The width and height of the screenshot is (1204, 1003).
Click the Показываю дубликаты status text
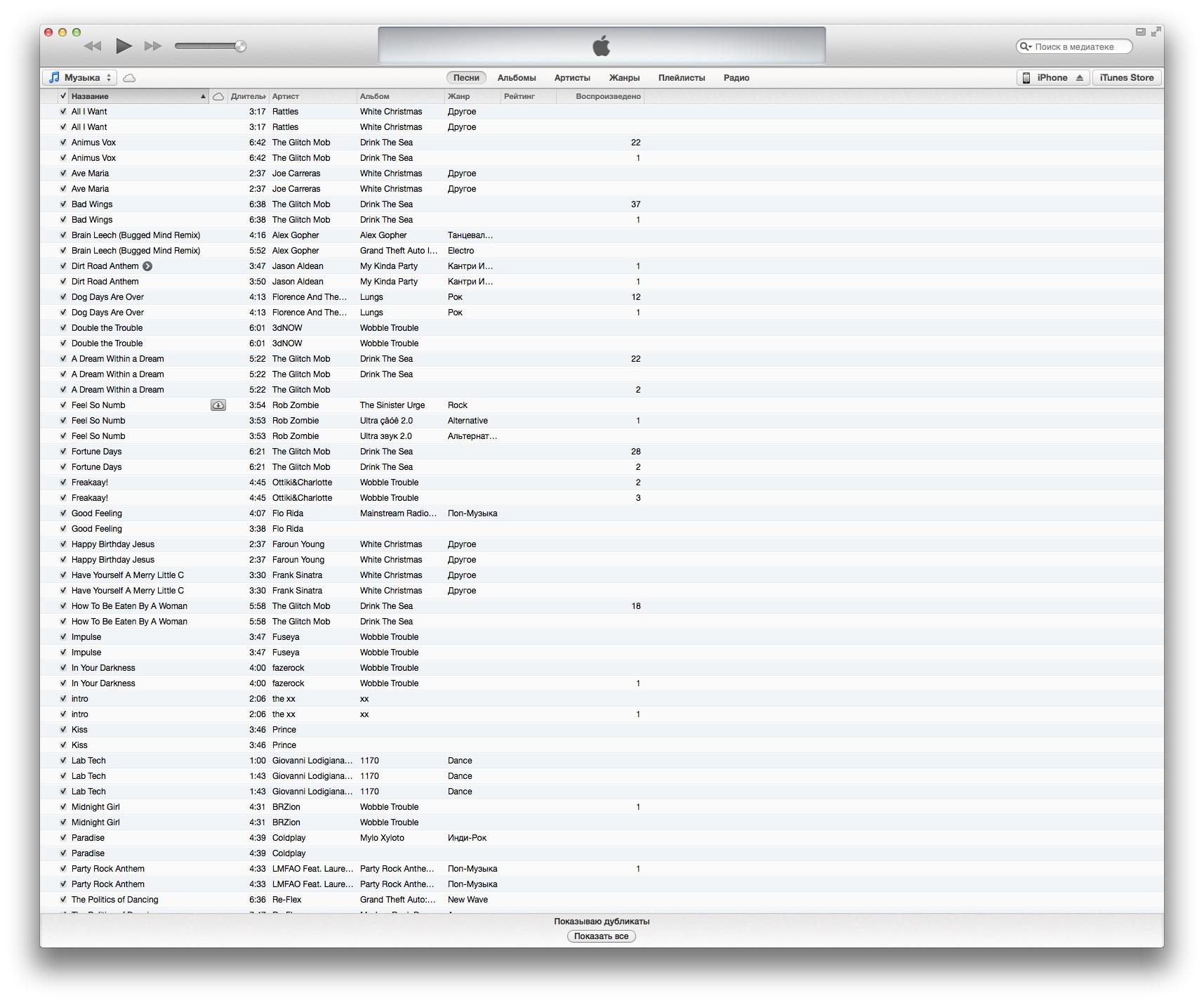(602, 922)
